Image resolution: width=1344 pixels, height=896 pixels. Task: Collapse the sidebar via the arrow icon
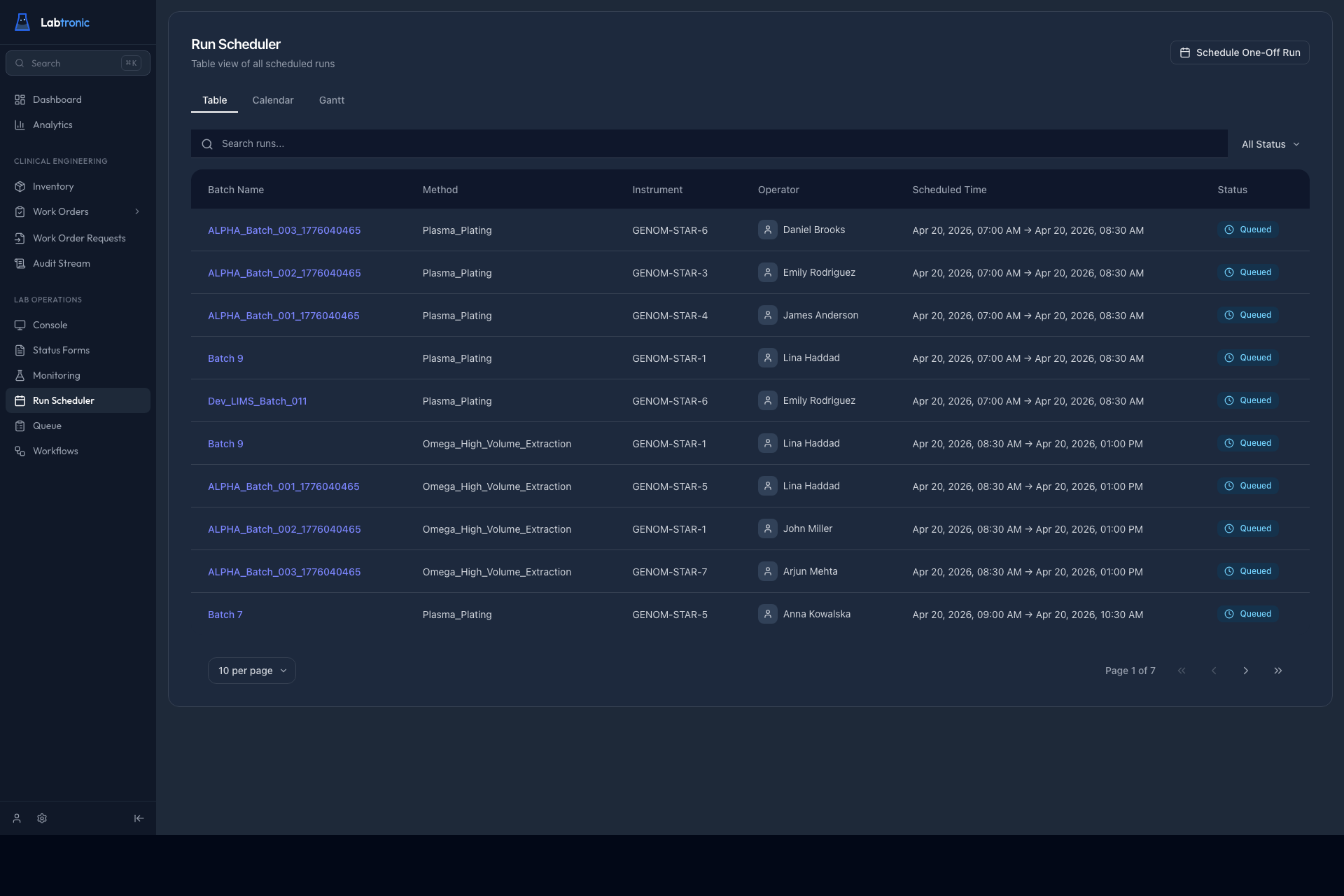[x=139, y=818]
